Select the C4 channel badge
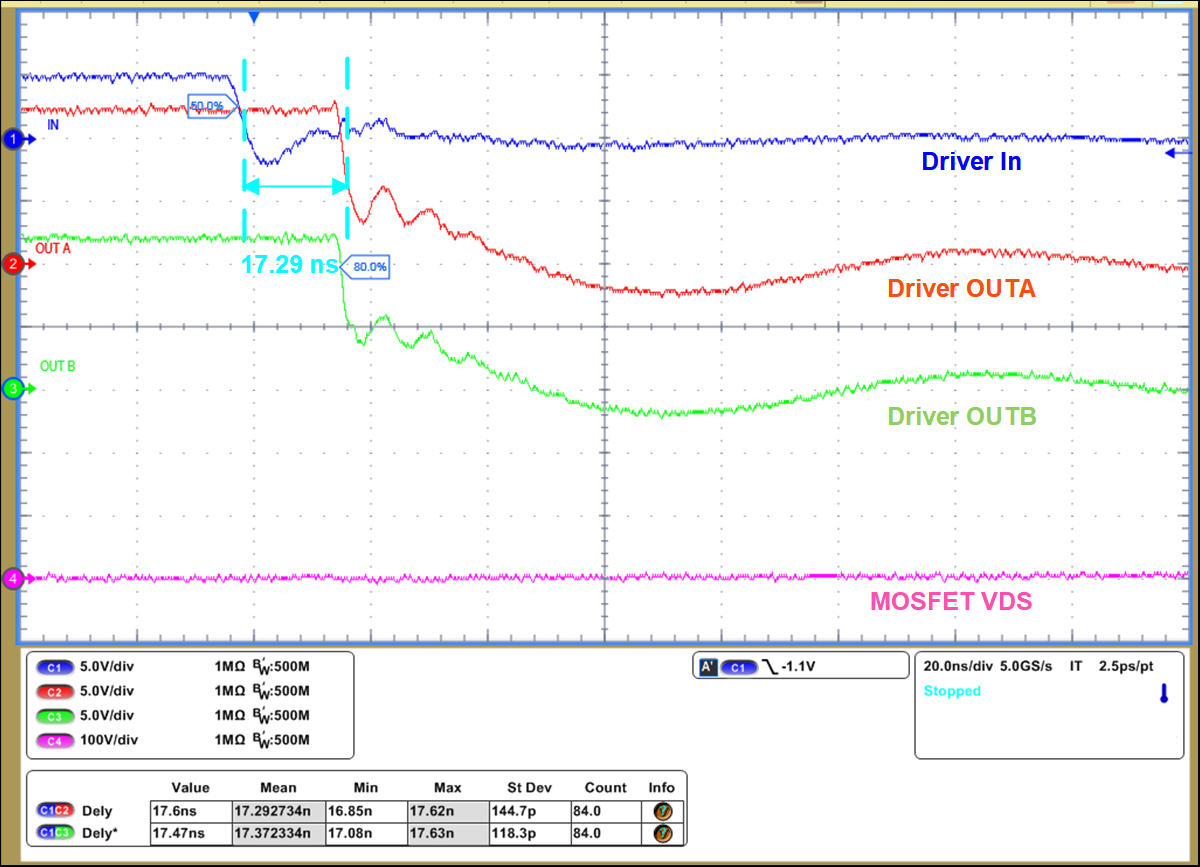Screen dimensions: 1200x867 tap(53, 741)
